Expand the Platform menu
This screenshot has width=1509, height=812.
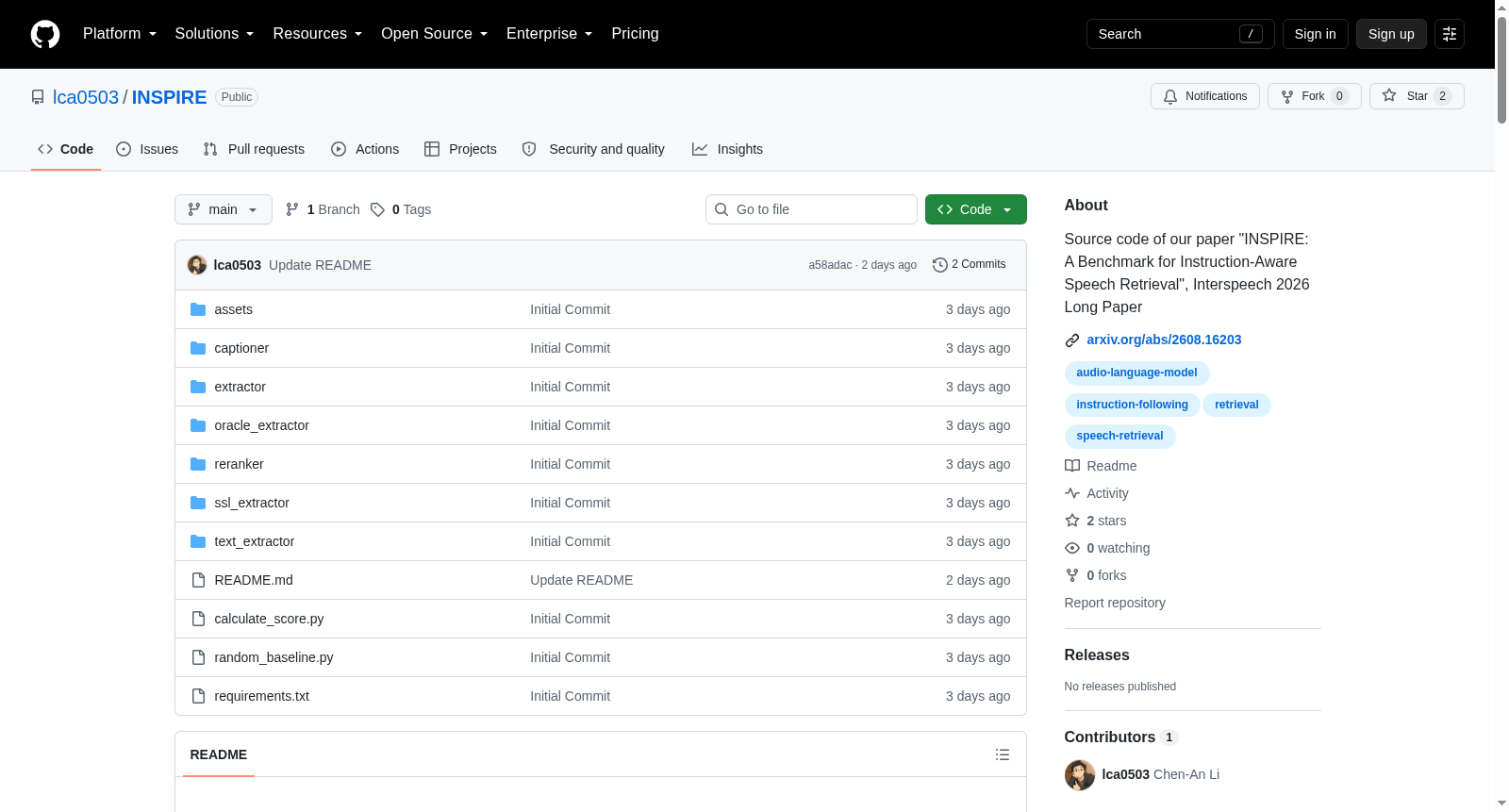(x=120, y=34)
